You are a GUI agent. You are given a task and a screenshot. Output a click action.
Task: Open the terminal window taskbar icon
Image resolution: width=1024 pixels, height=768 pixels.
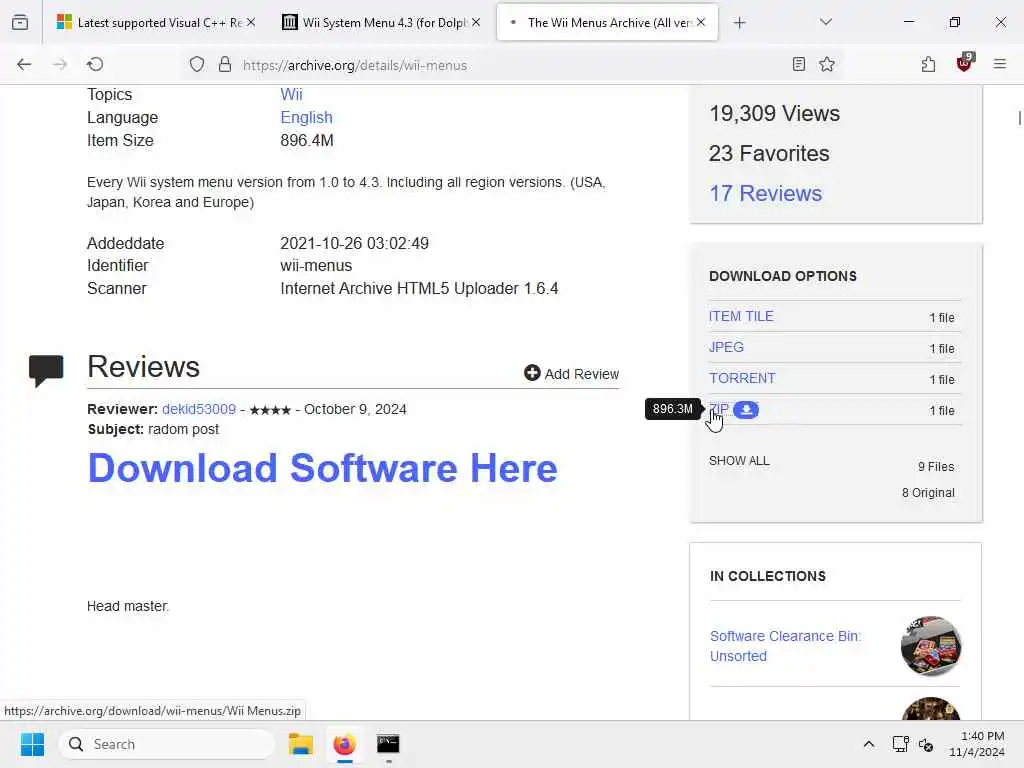388,744
